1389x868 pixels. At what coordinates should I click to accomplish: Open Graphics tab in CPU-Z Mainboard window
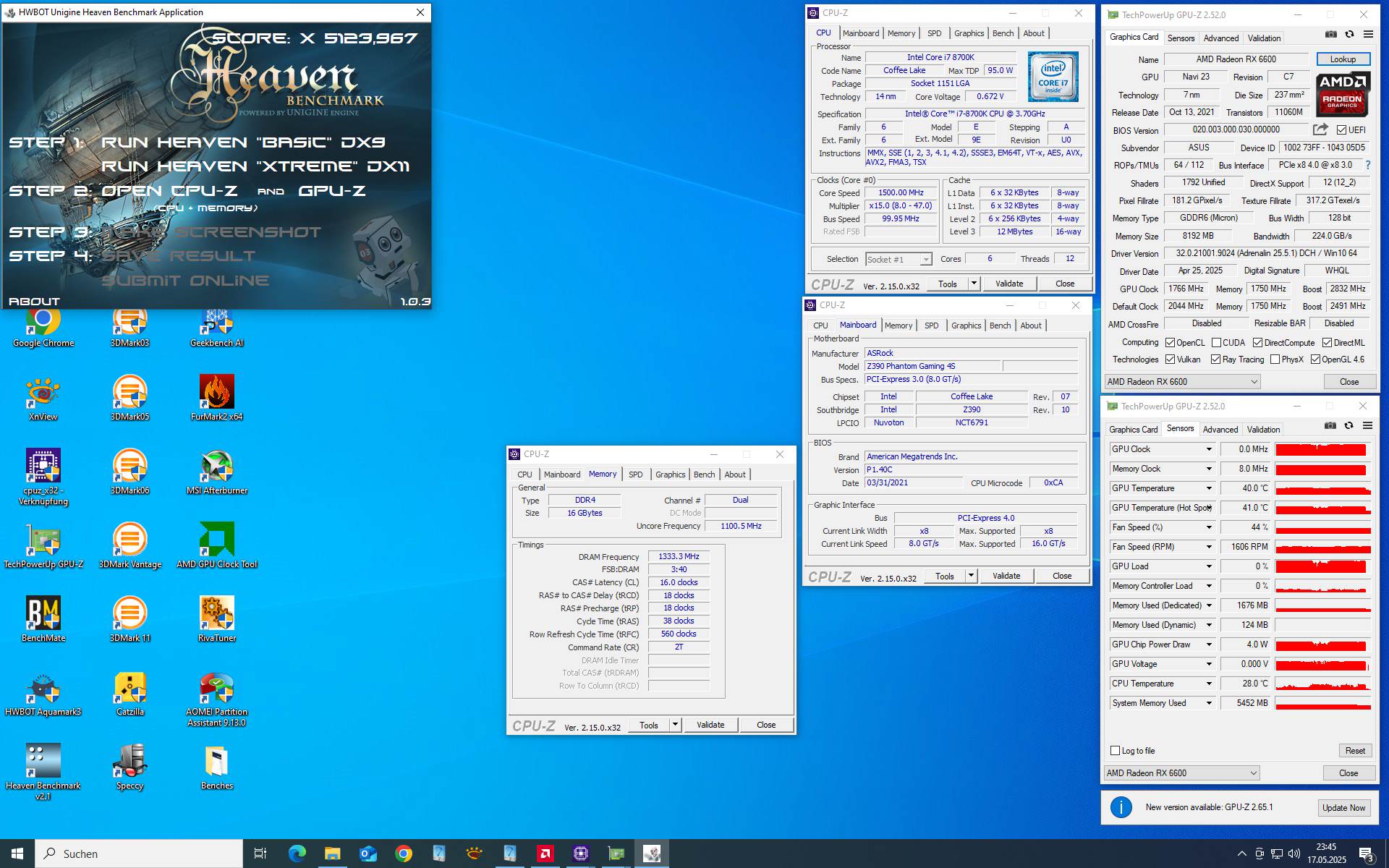(966, 325)
